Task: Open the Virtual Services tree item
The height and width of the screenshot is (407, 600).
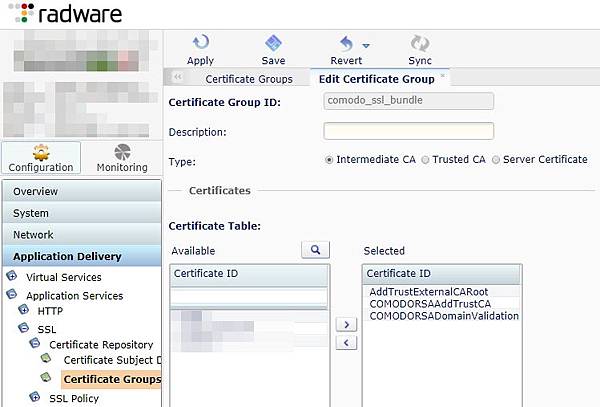Action: tap(63, 277)
